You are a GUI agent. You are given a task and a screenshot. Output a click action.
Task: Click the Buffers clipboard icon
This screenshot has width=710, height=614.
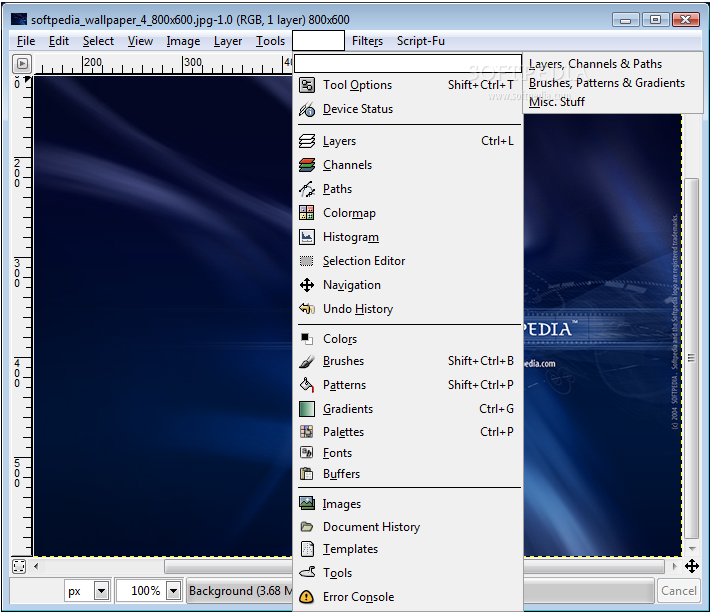pyautogui.click(x=307, y=474)
